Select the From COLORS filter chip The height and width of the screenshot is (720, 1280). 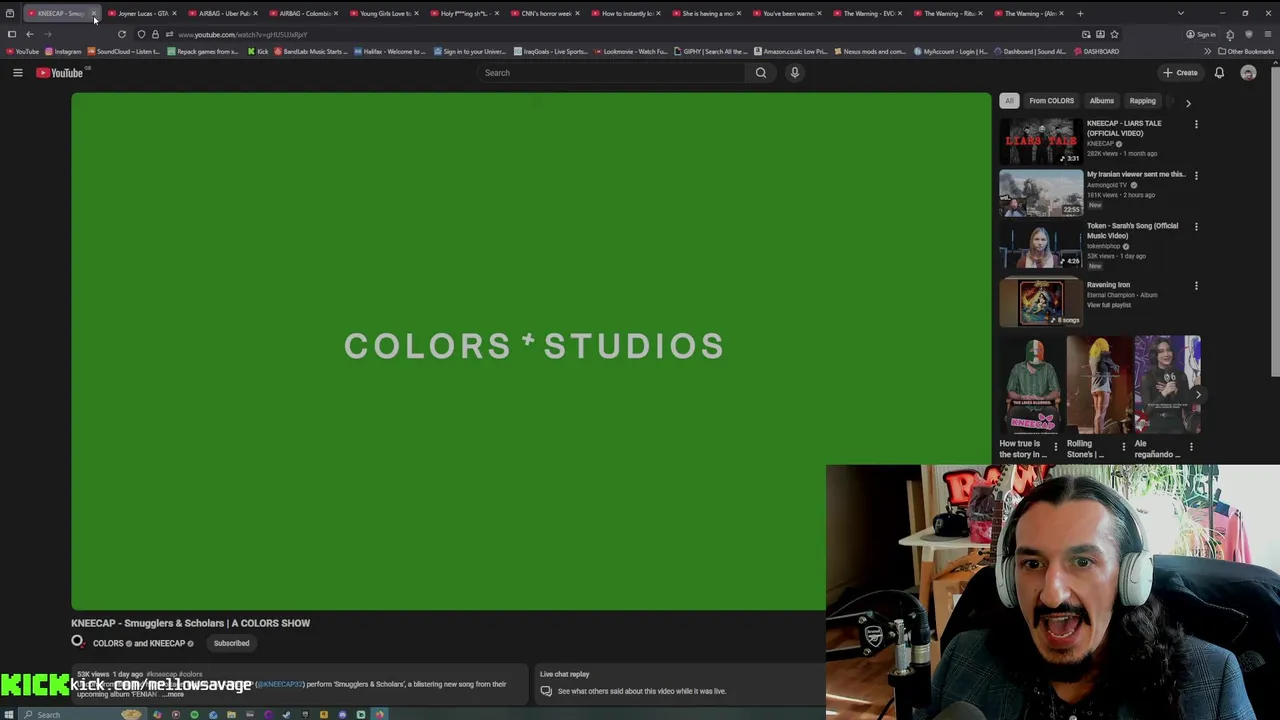1051,101
